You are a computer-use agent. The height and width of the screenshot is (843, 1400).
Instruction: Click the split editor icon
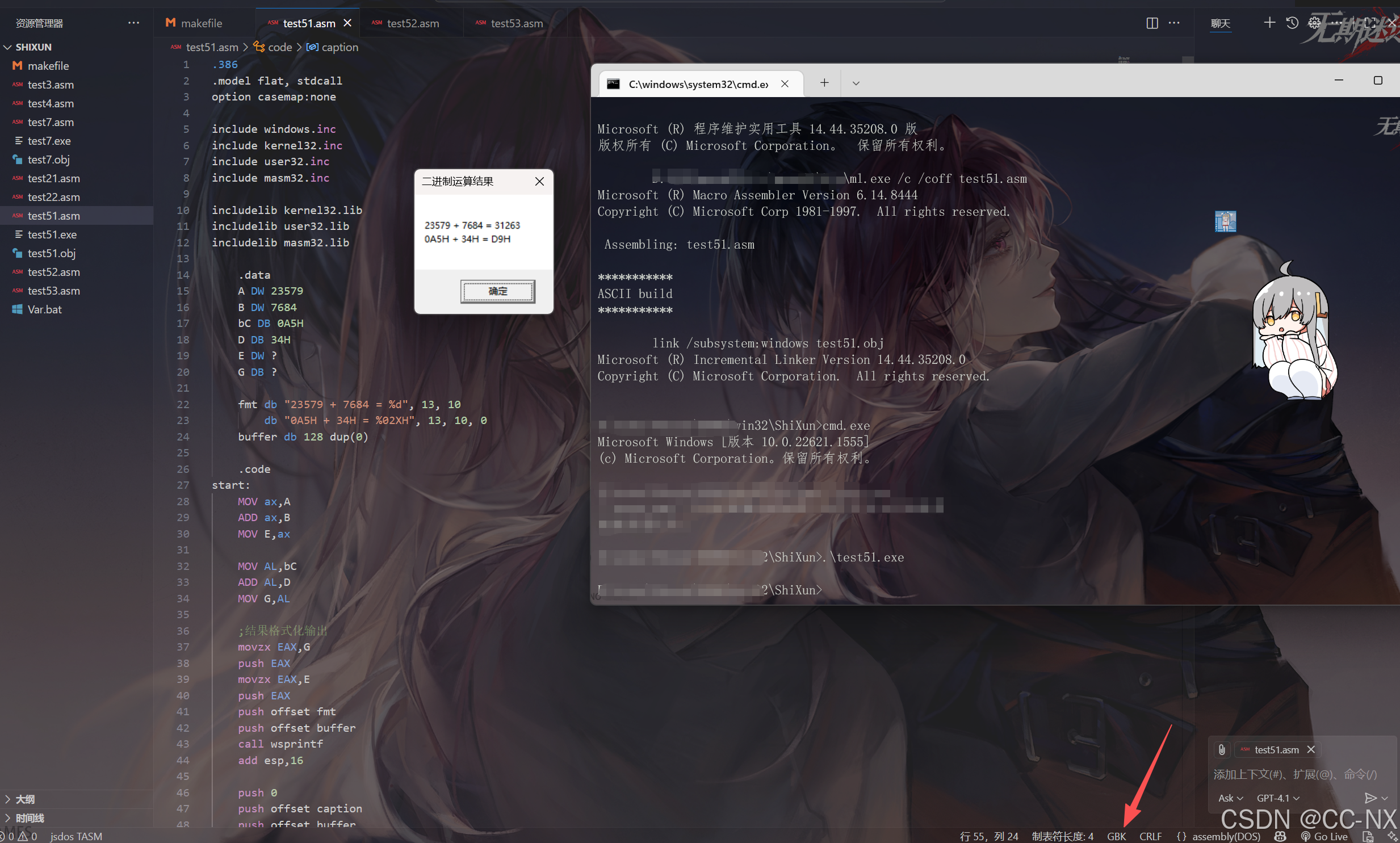click(x=1152, y=23)
